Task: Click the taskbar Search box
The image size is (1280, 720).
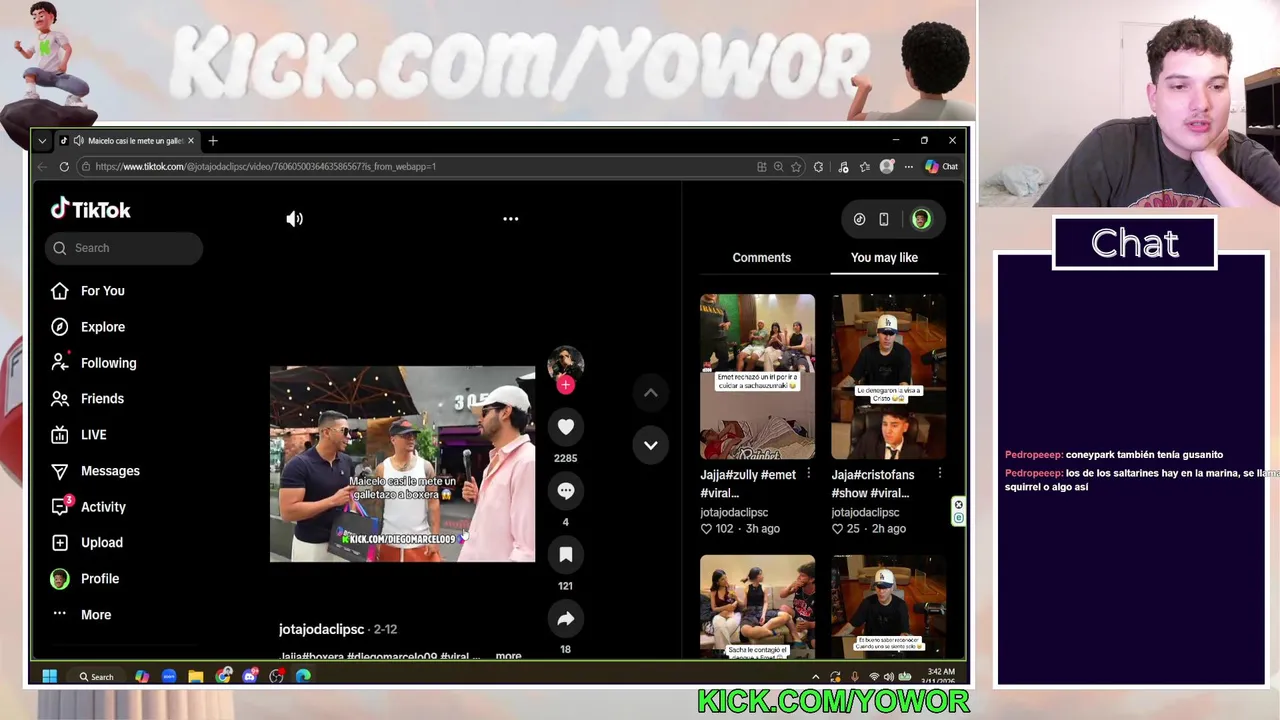Action: 96,677
